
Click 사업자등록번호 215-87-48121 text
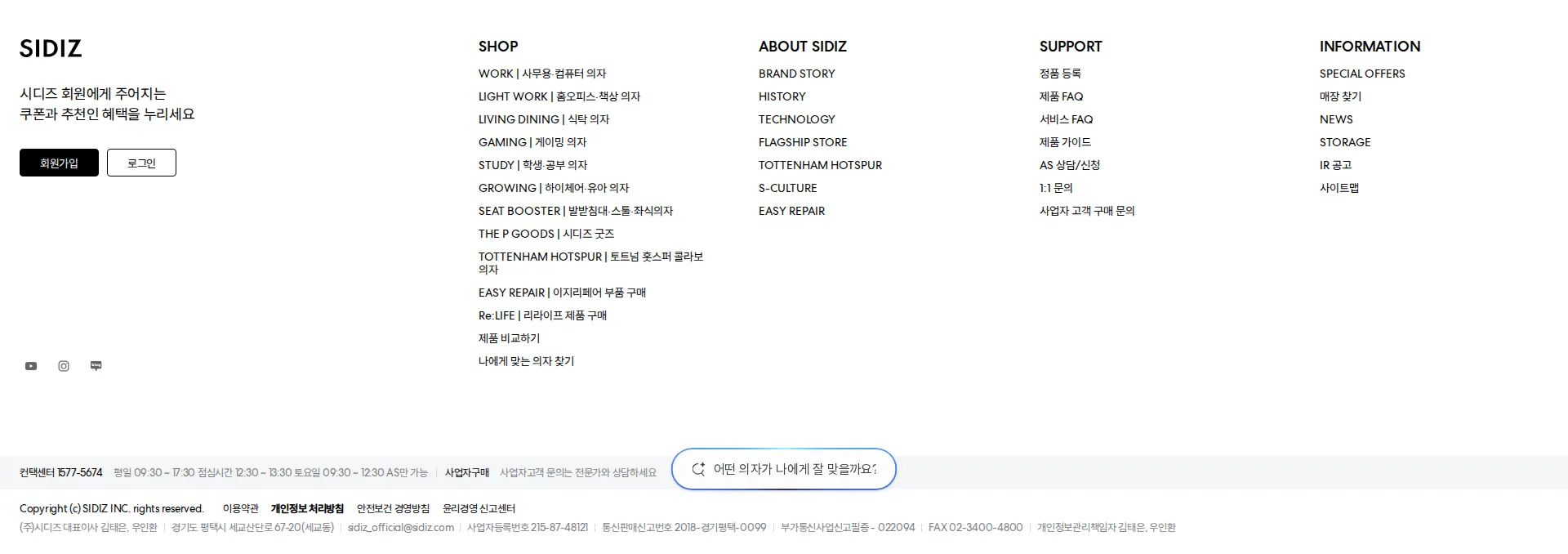tap(528, 528)
